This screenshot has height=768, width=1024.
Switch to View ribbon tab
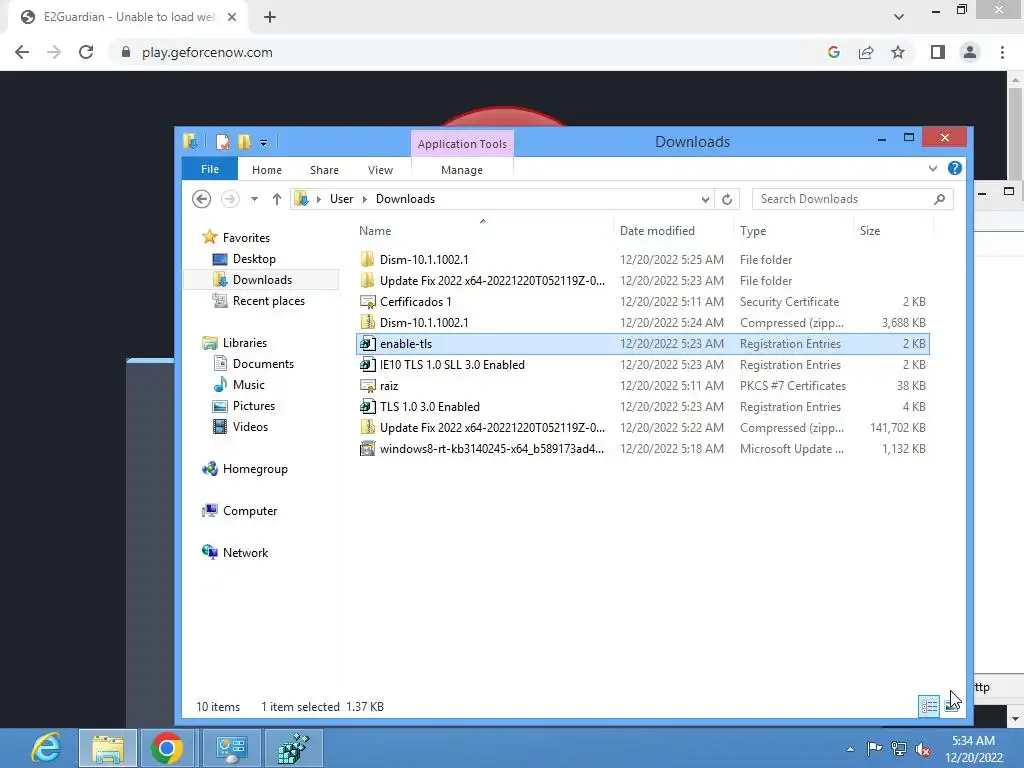tap(380, 170)
